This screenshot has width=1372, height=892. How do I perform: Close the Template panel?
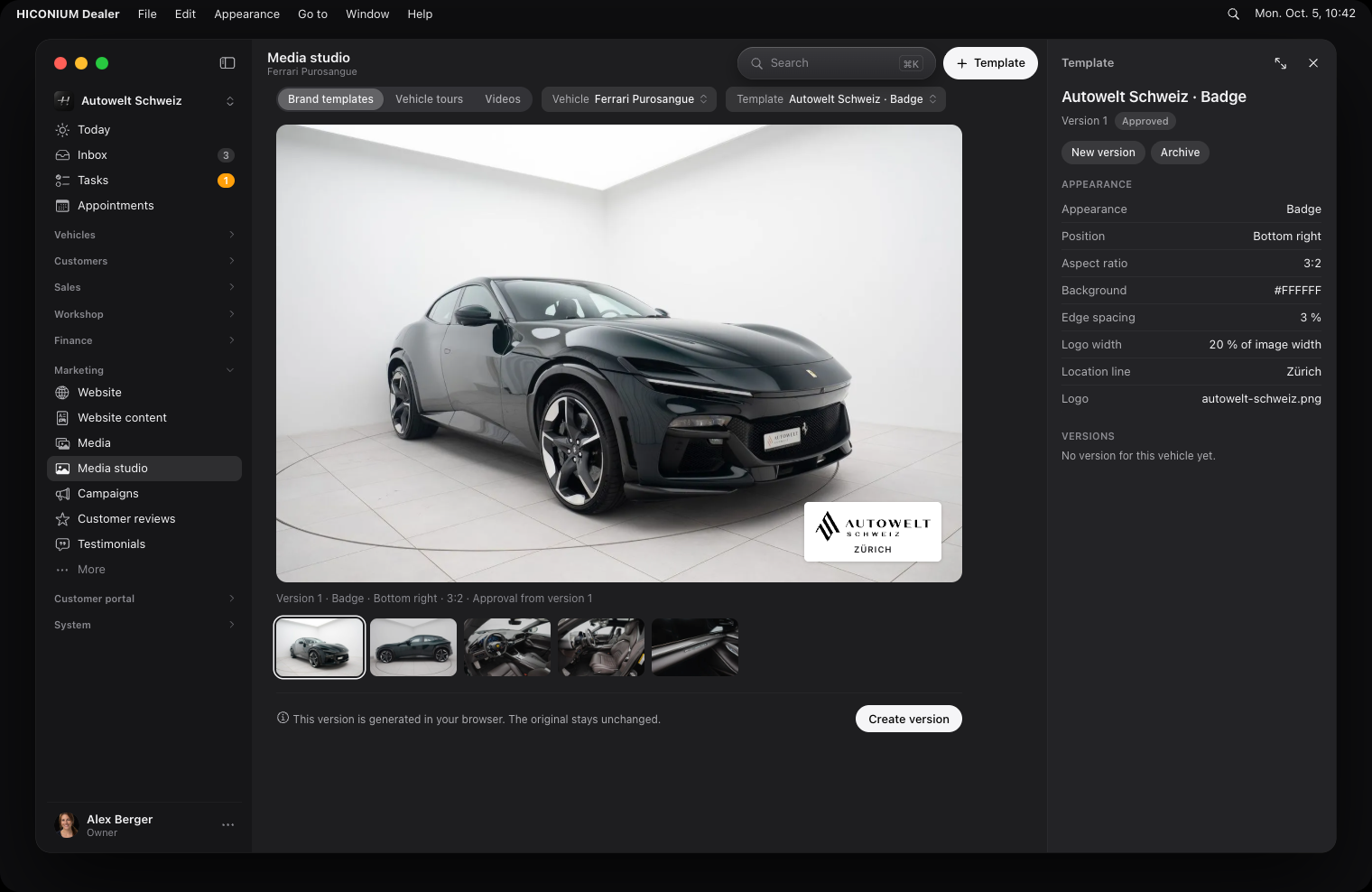(1313, 63)
